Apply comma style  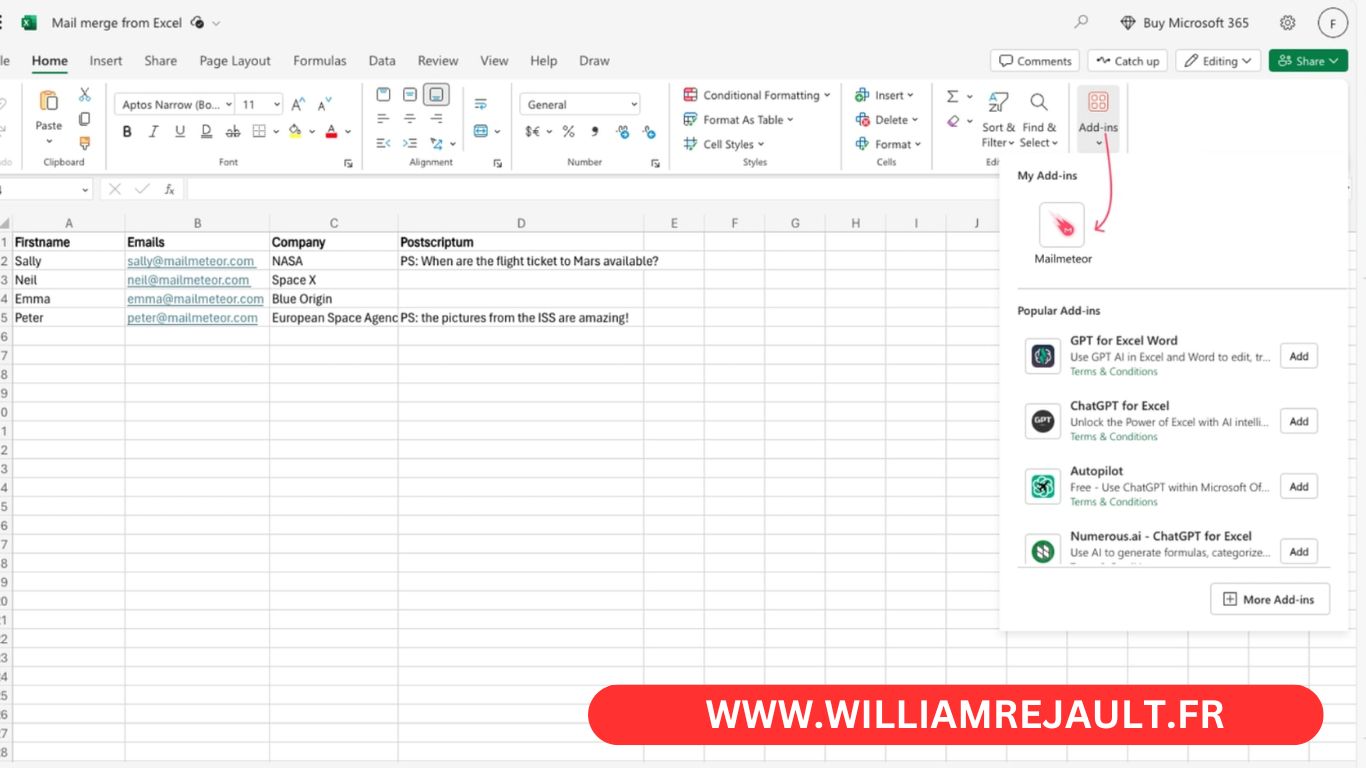595,131
